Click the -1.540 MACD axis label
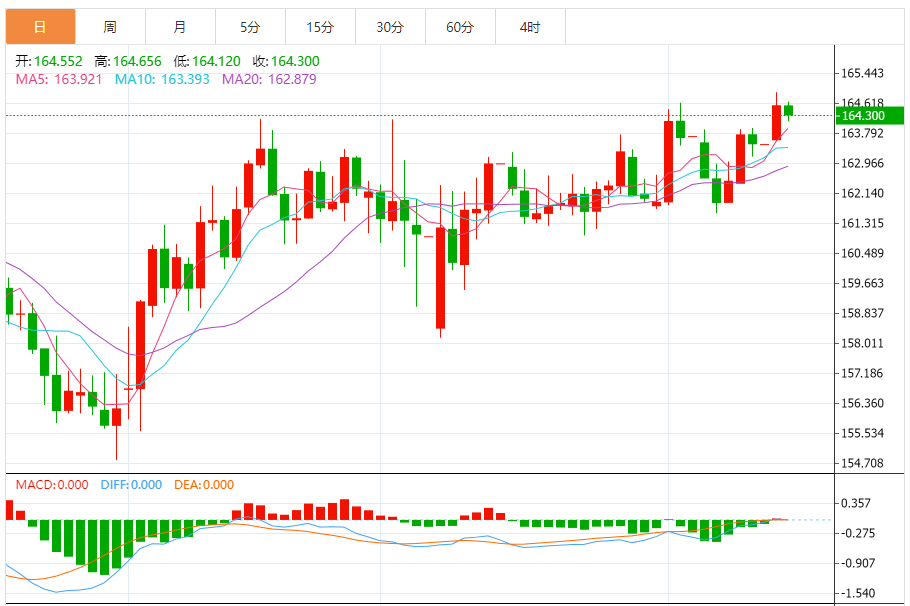Image resolution: width=910 pixels, height=606 pixels. (858, 593)
